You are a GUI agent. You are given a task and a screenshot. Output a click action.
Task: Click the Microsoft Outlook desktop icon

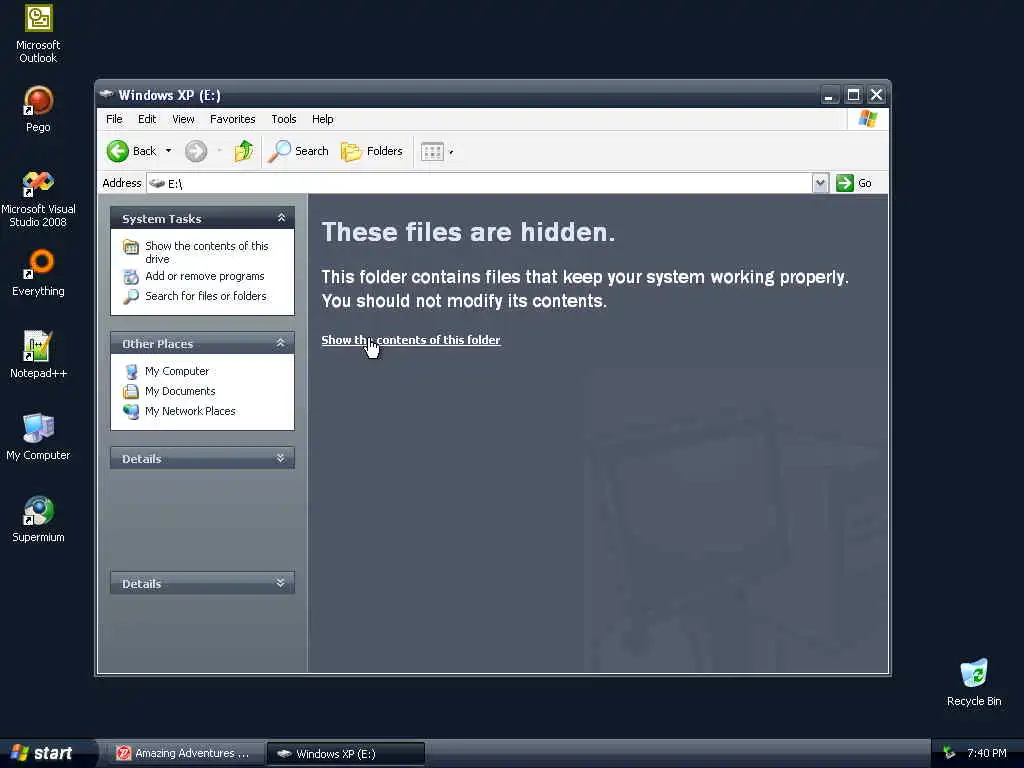tap(38, 34)
